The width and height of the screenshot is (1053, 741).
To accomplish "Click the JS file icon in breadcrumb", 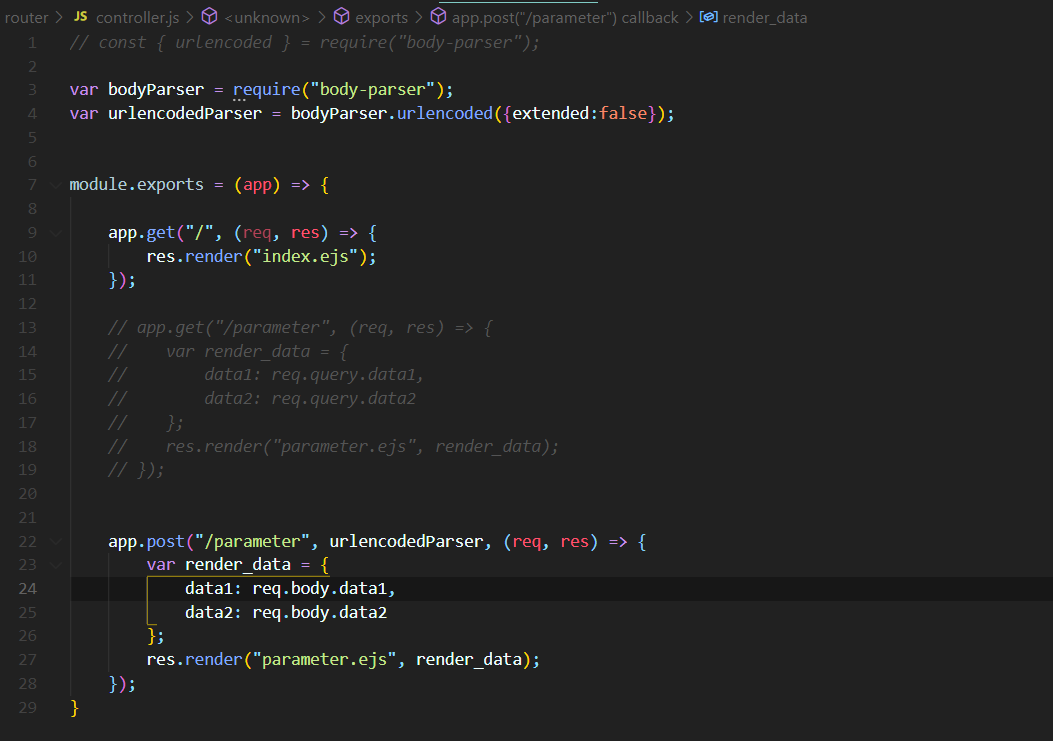I will click(81, 16).
